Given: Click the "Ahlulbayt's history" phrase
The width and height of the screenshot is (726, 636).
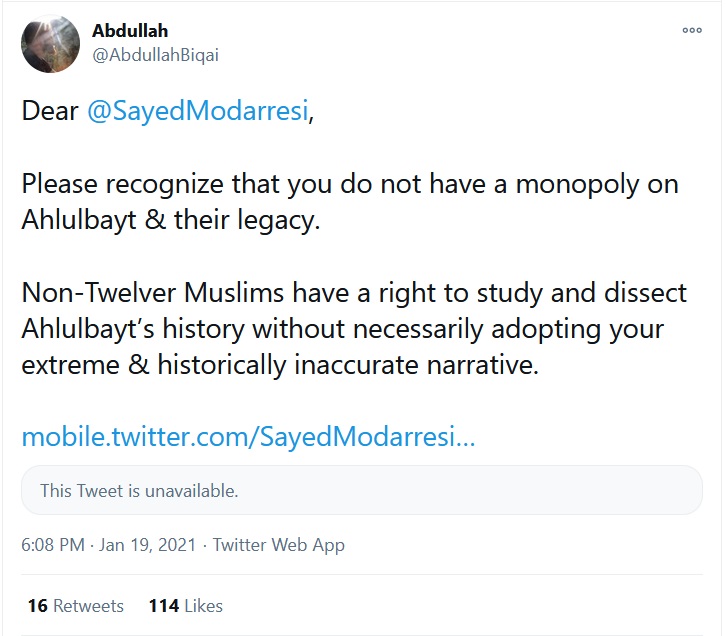Looking at the screenshot, I should 133,329.
